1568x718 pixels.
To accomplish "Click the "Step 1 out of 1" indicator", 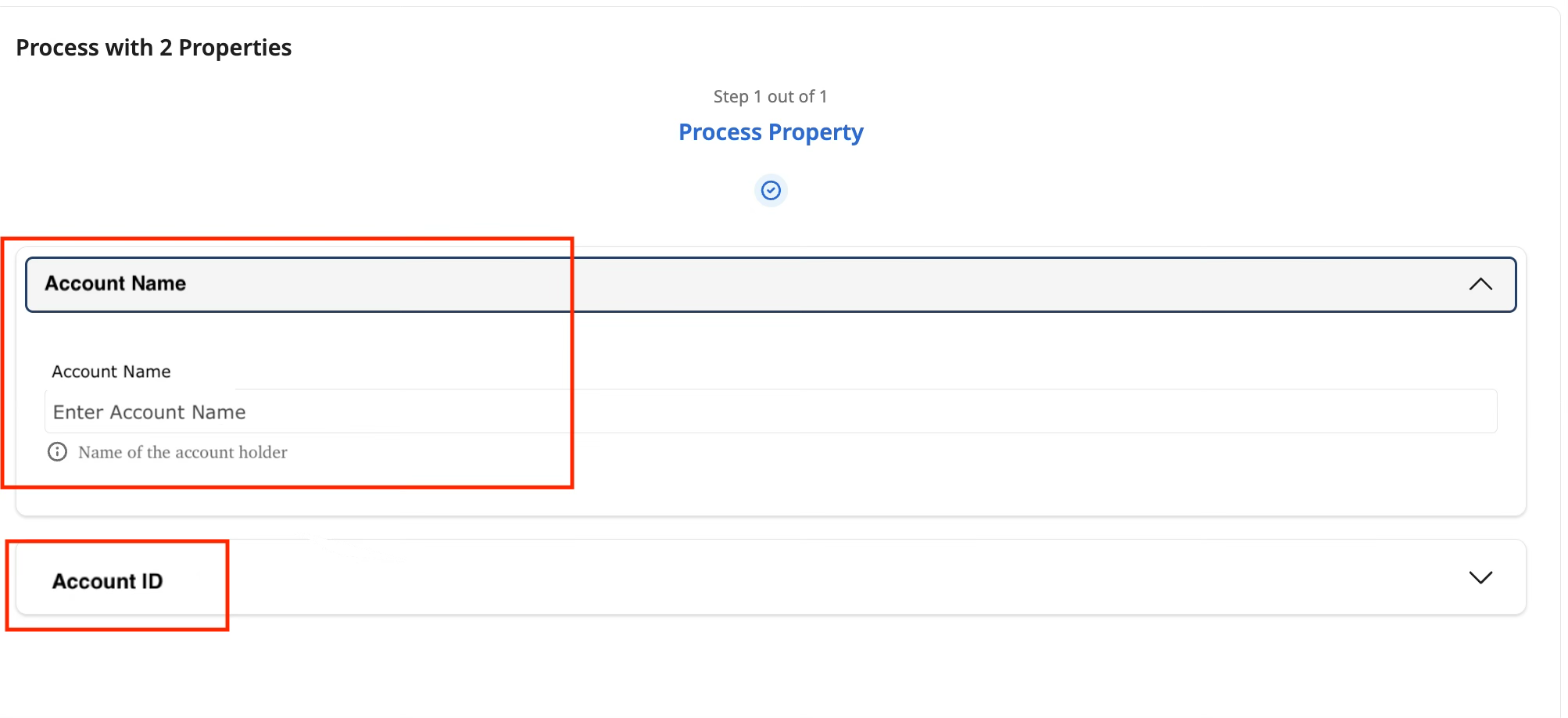I will coord(770,96).
